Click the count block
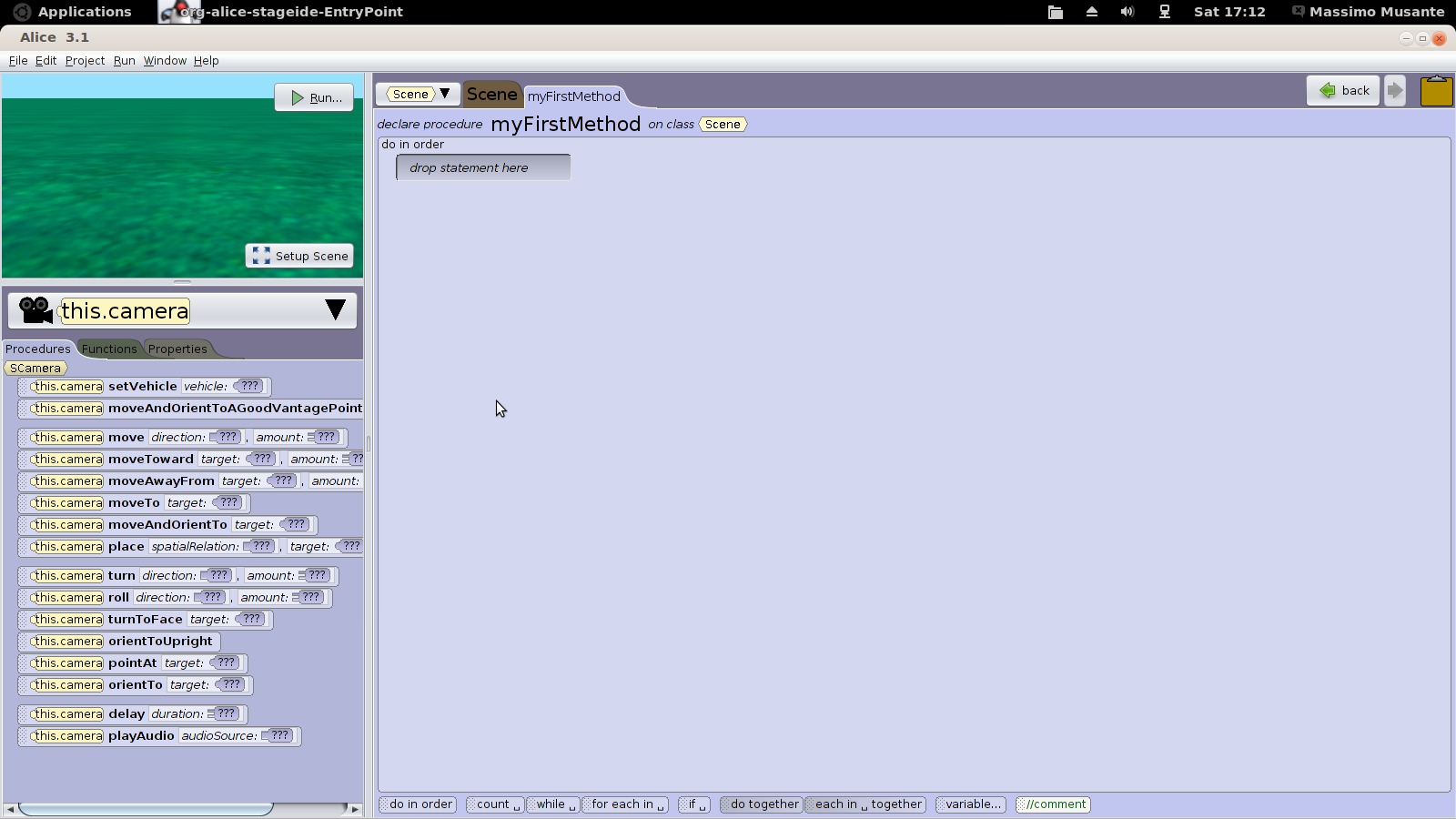This screenshot has height=819, width=1456. pos(495,804)
